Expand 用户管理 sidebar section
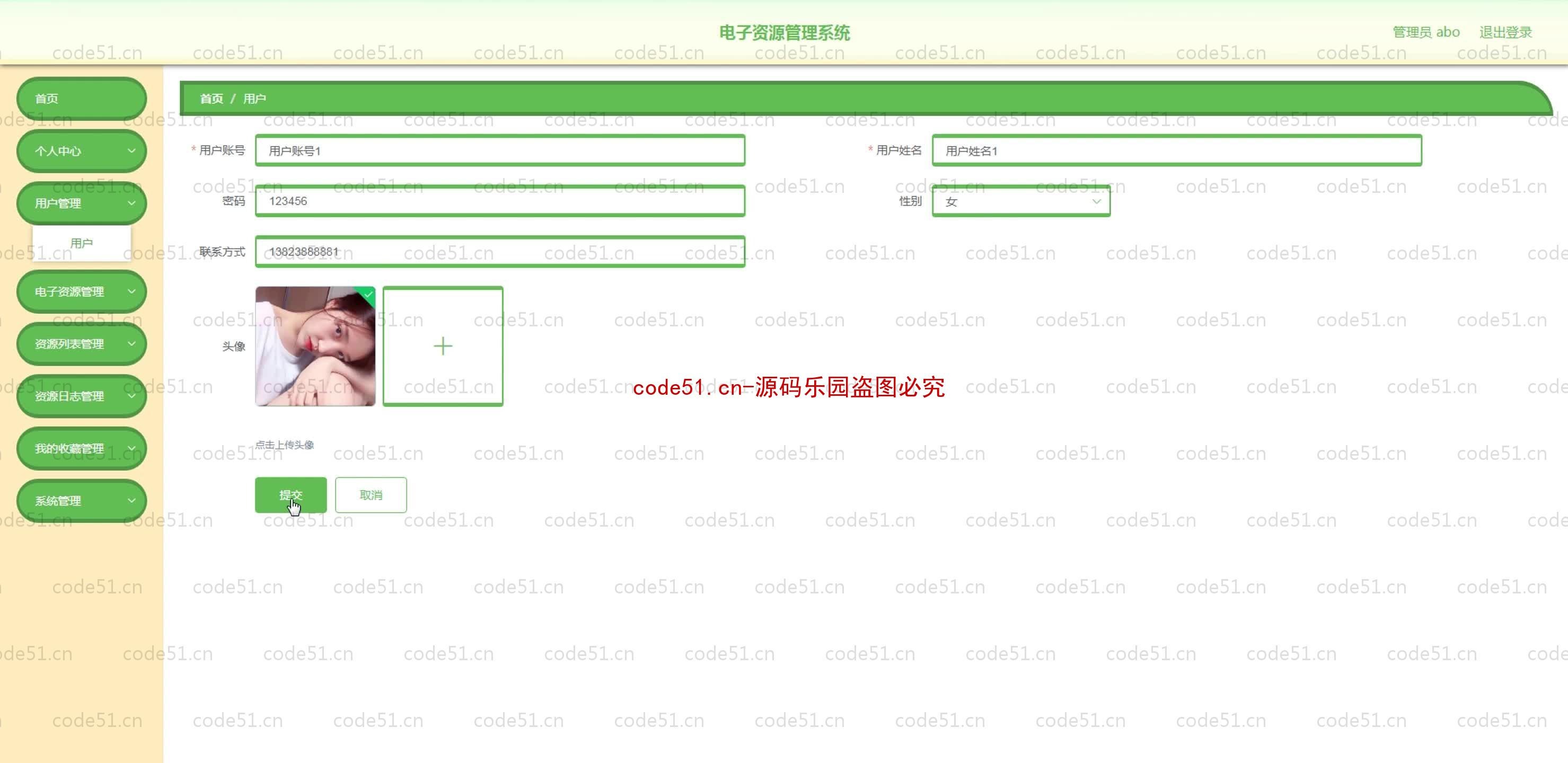The image size is (1568, 763). point(81,202)
